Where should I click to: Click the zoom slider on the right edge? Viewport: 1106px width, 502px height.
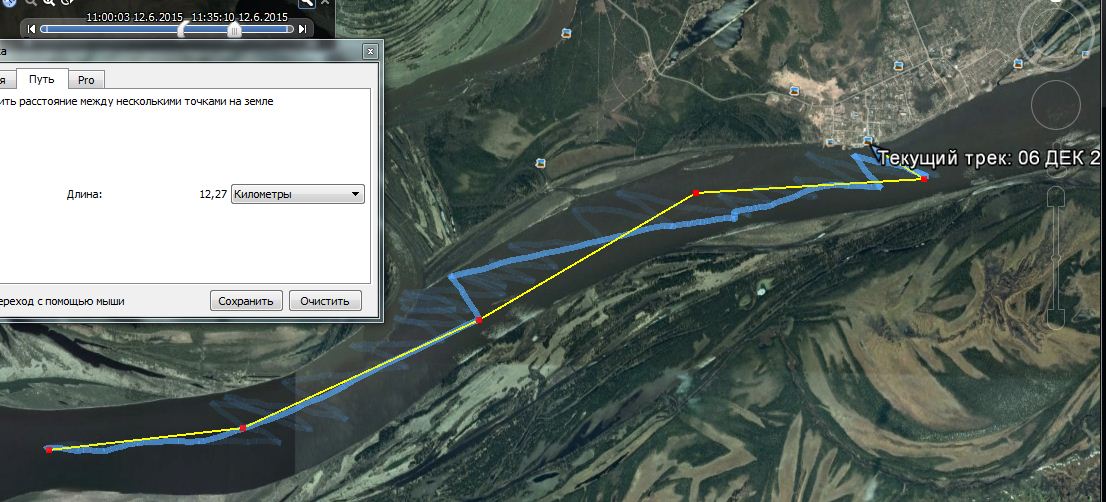[1055, 257]
